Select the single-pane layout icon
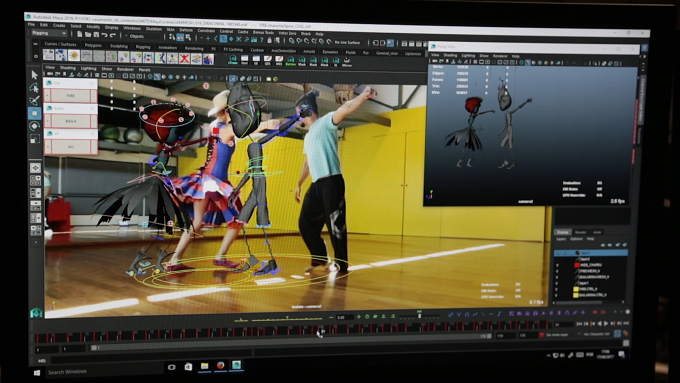 pyautogui.click(x=35, y=168)
